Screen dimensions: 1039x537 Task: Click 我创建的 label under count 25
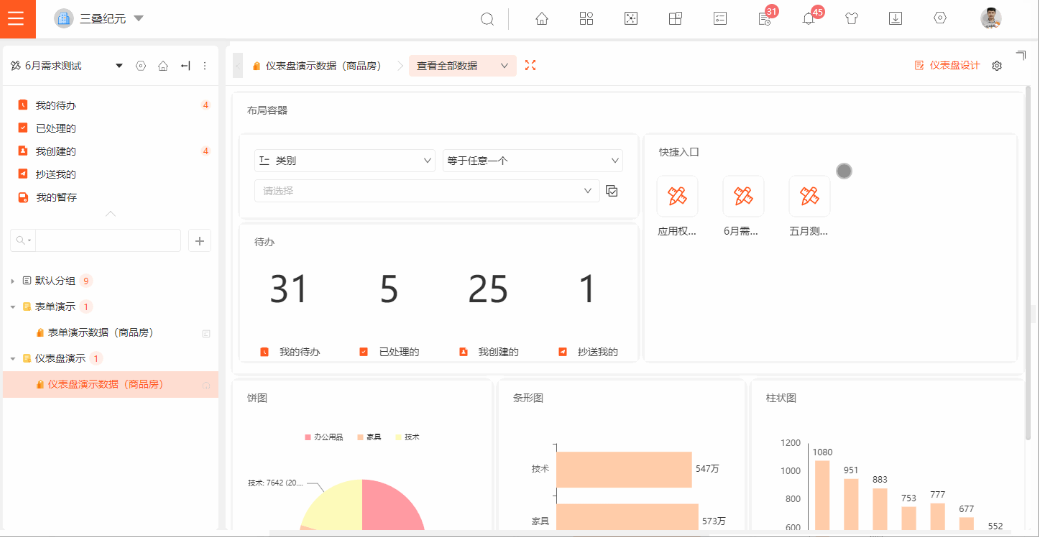498,352
